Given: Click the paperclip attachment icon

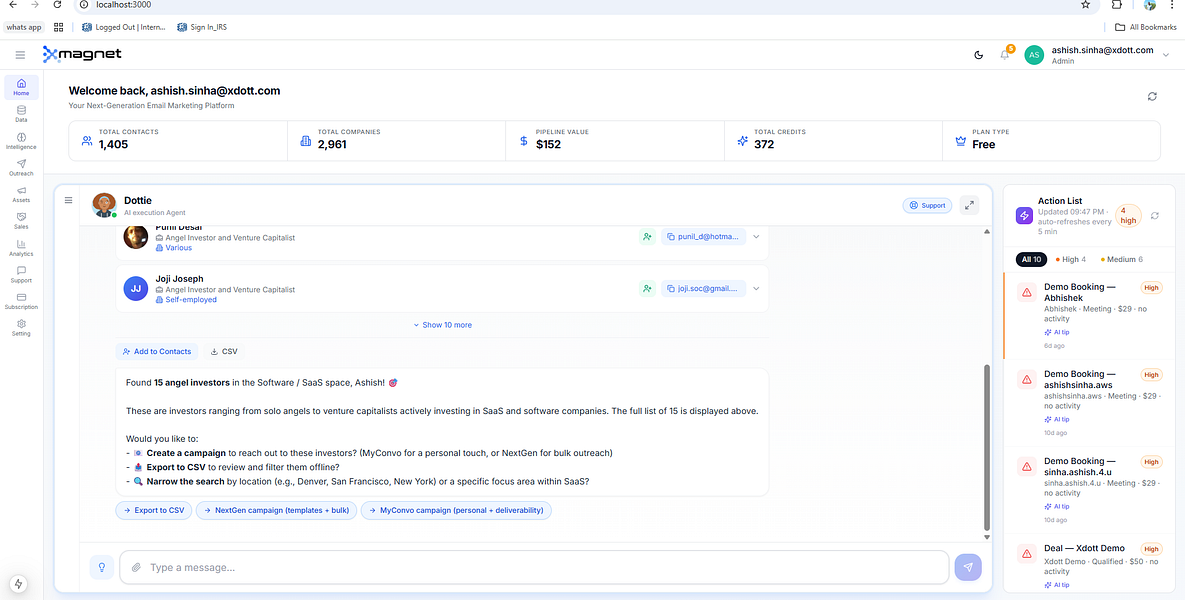Looking at the screenshot, I should click(136, 568).
